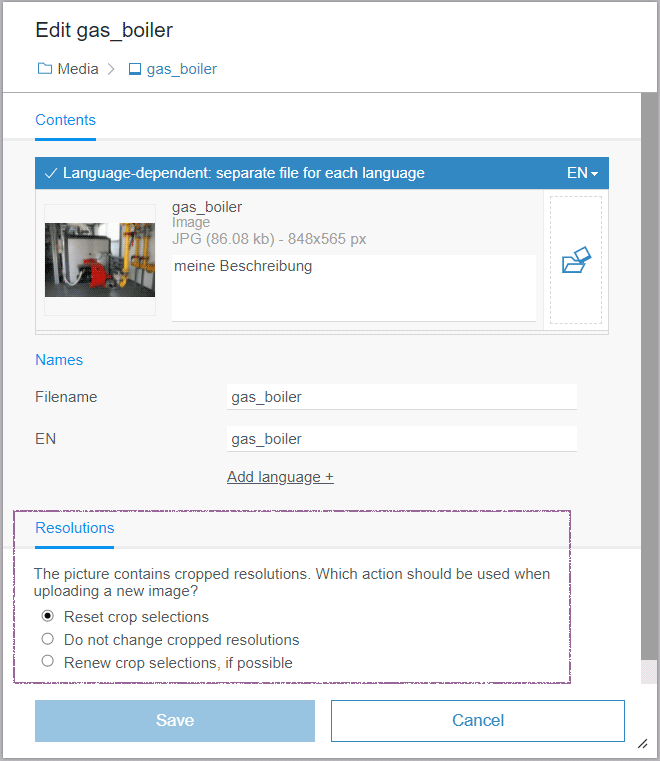Click the checkmark icon for language-dependent setting
This screenshot has width=660, height=761.
click(50, 173)
